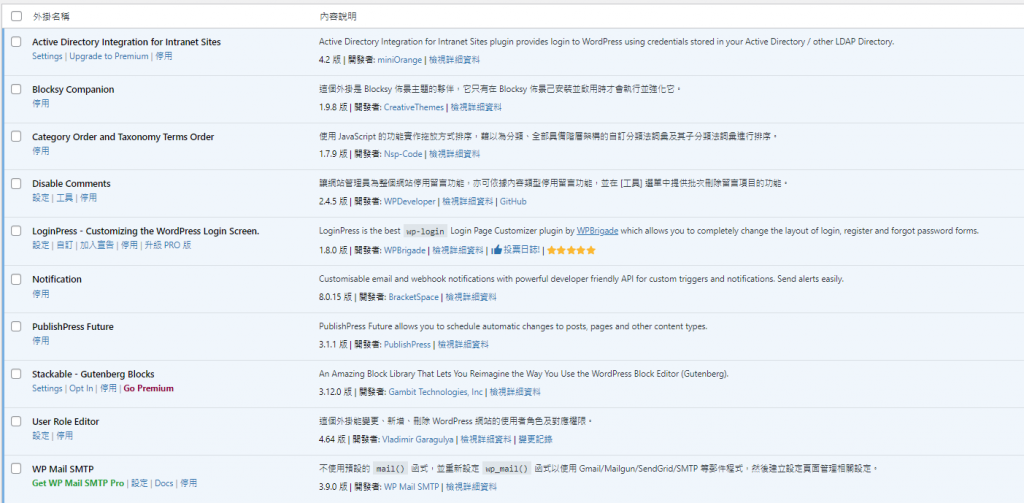Screen dimensions: 1024x503
Task: Check the Blocksy Companion checkbox
Action: [16, 89]
